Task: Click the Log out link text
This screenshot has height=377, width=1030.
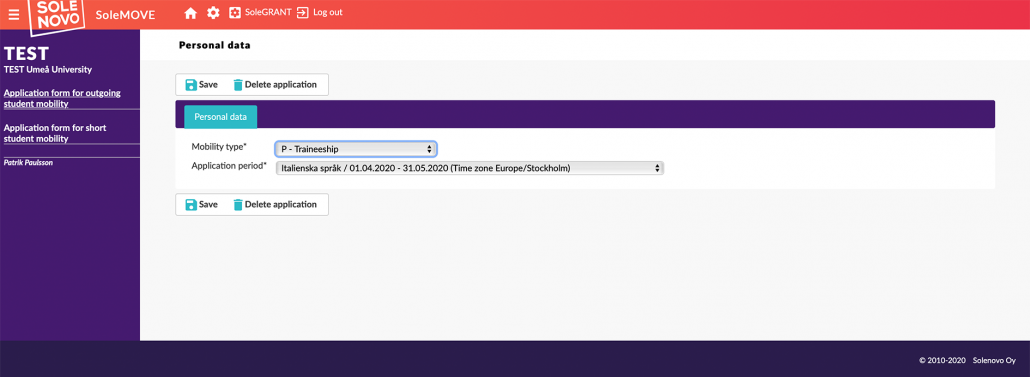Action: coord(328,12)
